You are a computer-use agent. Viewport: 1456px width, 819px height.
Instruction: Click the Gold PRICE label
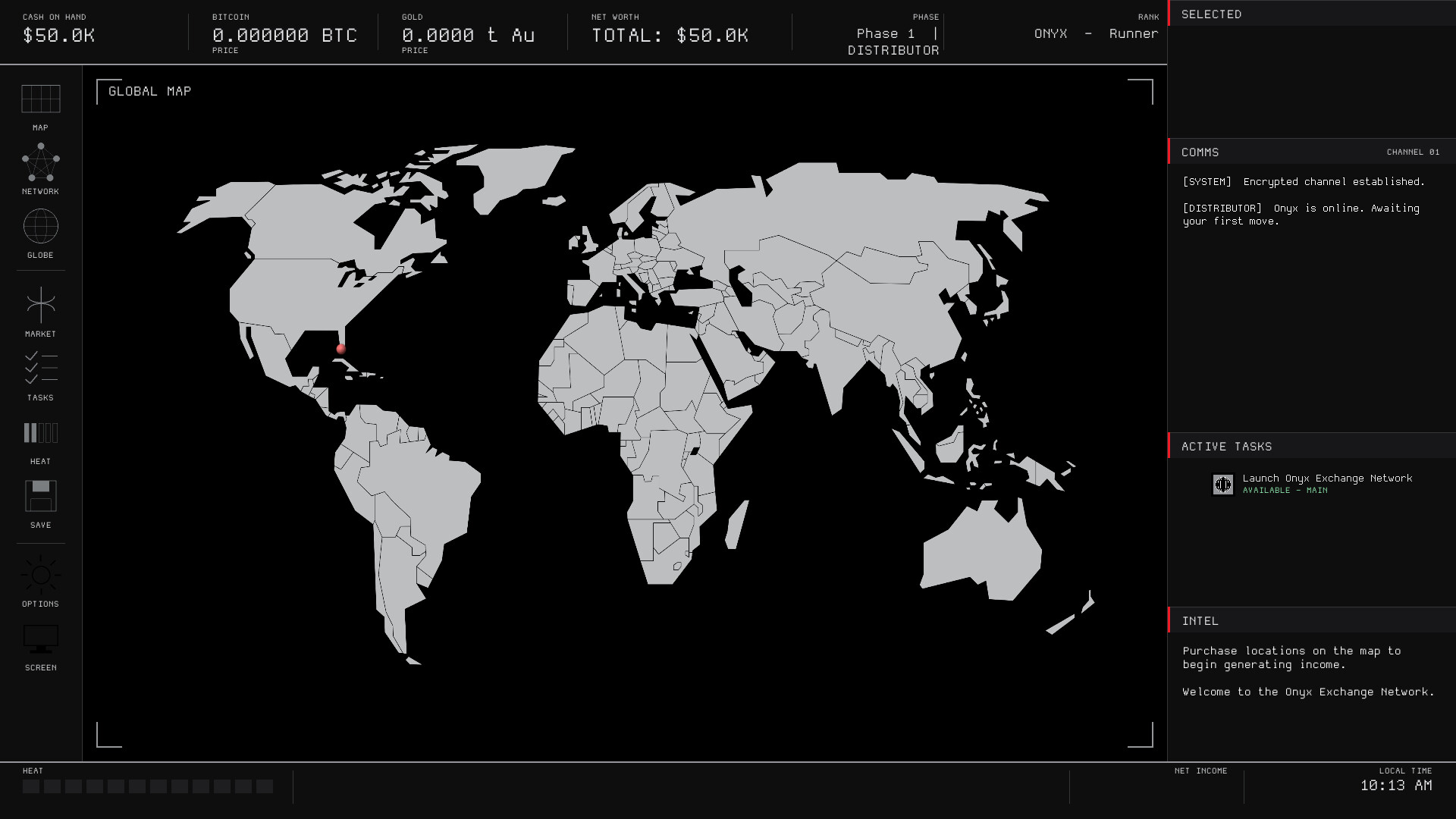pyautogui.click(x=415, y=51)
